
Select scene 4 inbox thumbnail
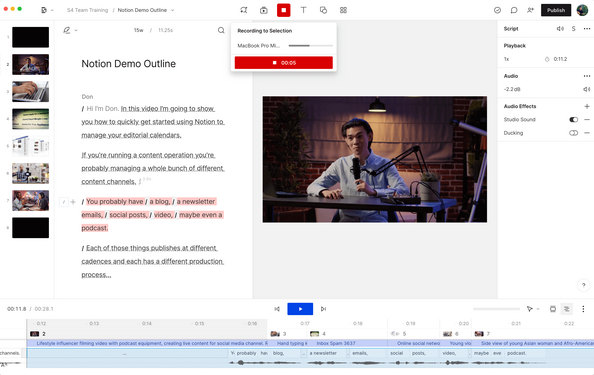(x=30, y=119)
